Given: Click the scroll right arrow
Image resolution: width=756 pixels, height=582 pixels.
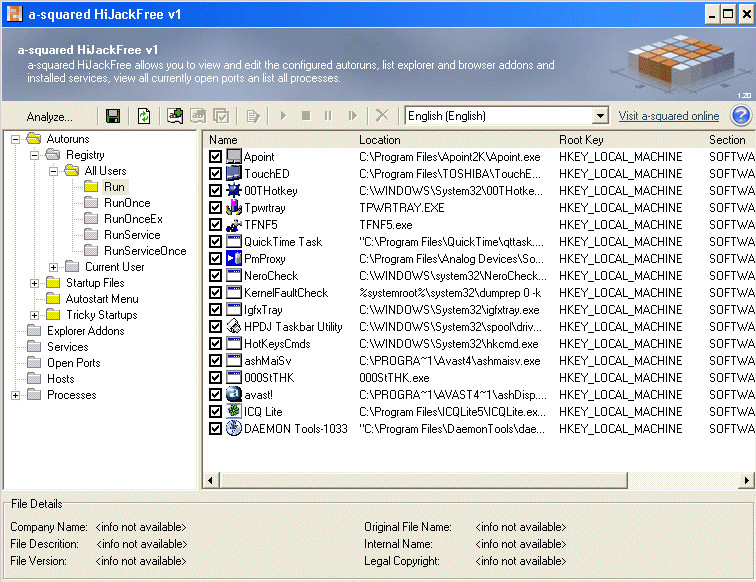Looking at the screenshot, I should tap(746, 480).
